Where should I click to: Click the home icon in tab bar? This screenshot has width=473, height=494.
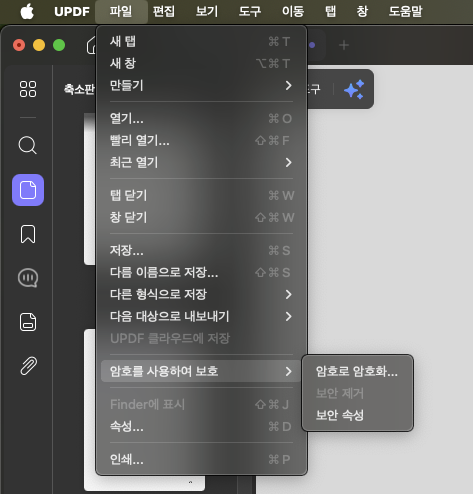point(91,45)
